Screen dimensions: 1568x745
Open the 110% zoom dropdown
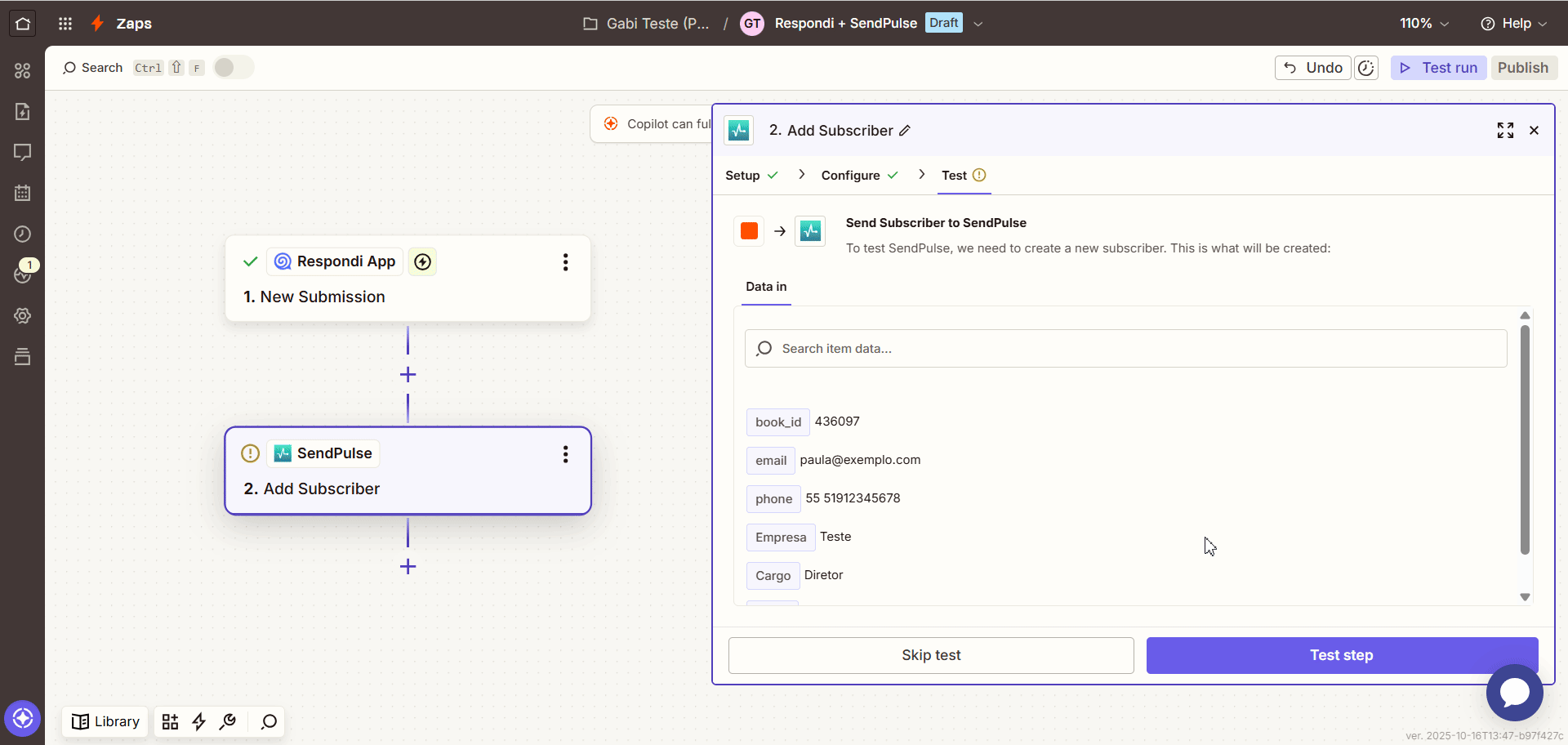click(x=1424, y=24)
